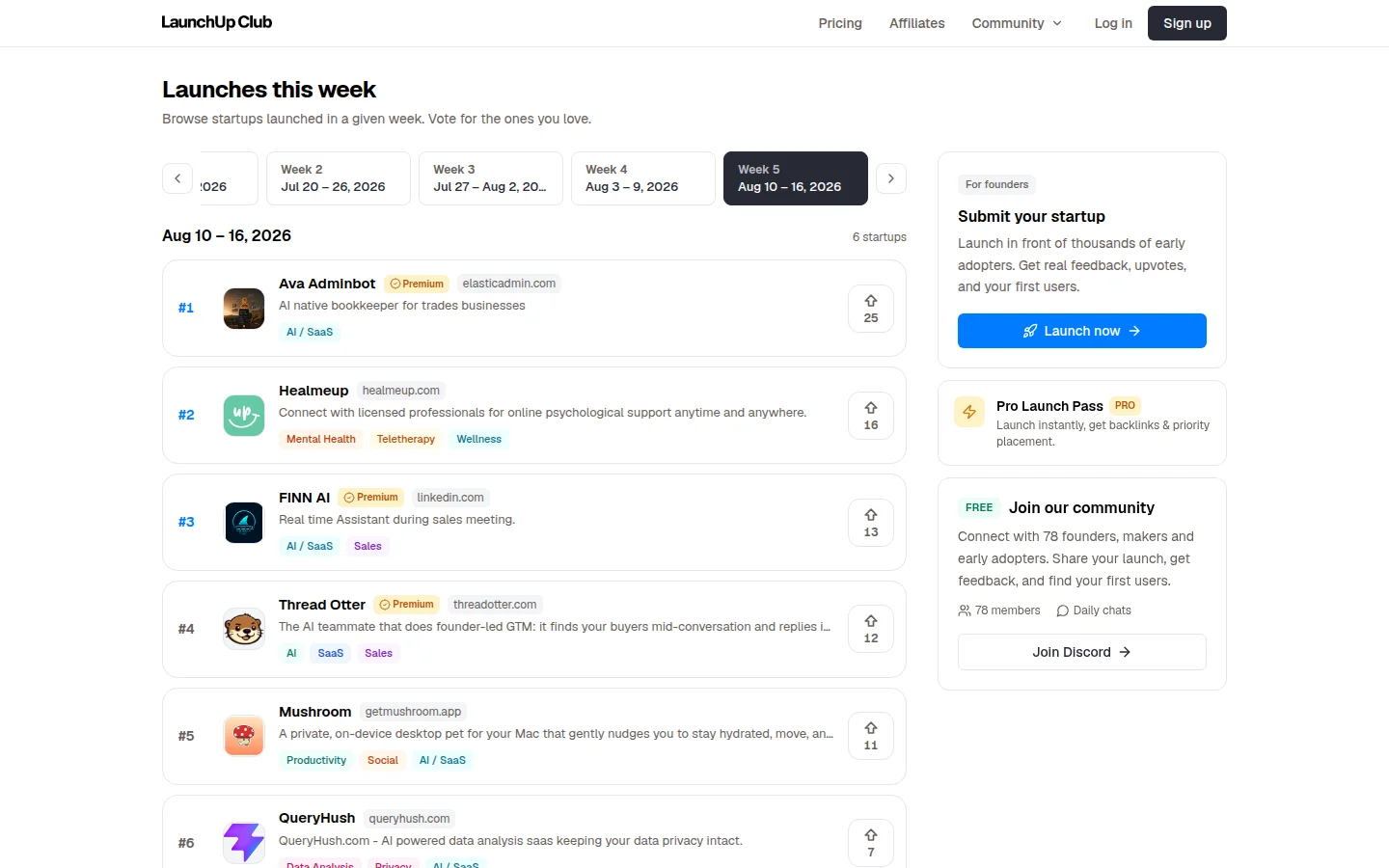This screenshot has height=868, width=1389.
Task: Select the Week 4 tab
Action: point(643,178)
